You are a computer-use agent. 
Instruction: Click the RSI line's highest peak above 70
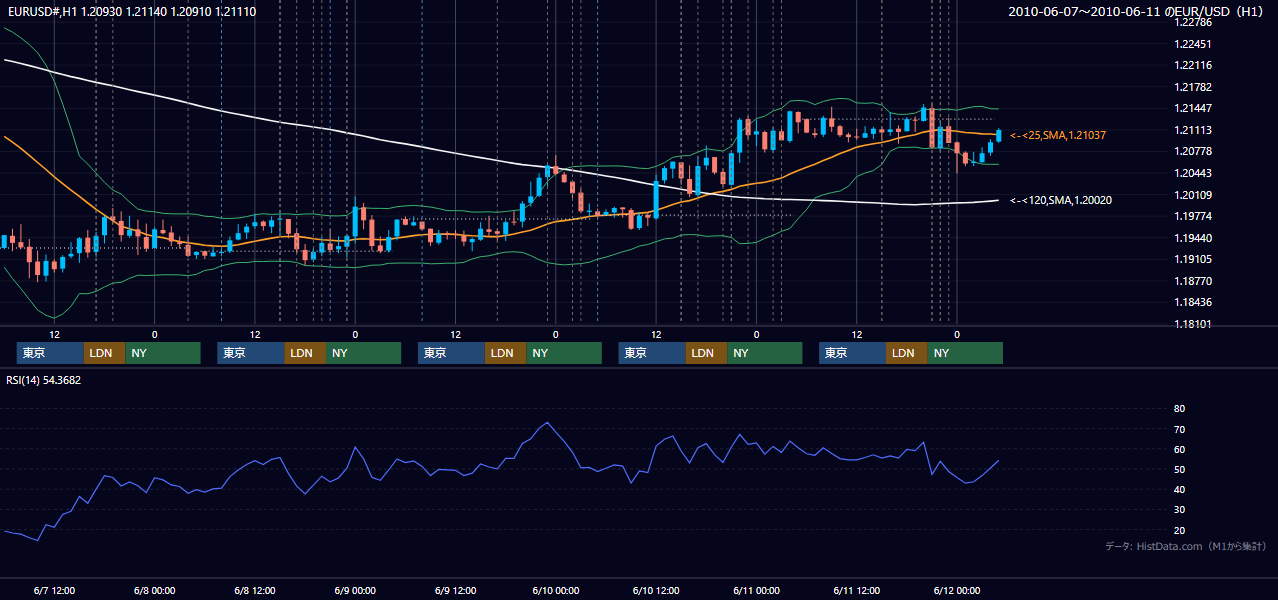(x=546, y=423)
